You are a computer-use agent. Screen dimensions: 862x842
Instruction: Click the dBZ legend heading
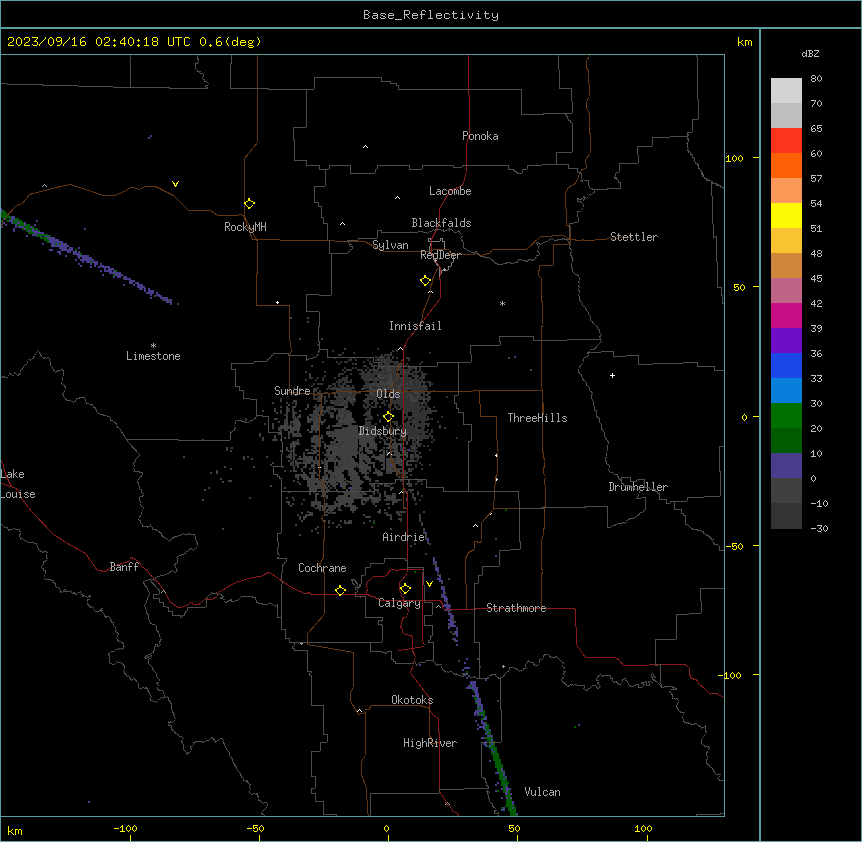pyautogui.click(x=810, y=54)
